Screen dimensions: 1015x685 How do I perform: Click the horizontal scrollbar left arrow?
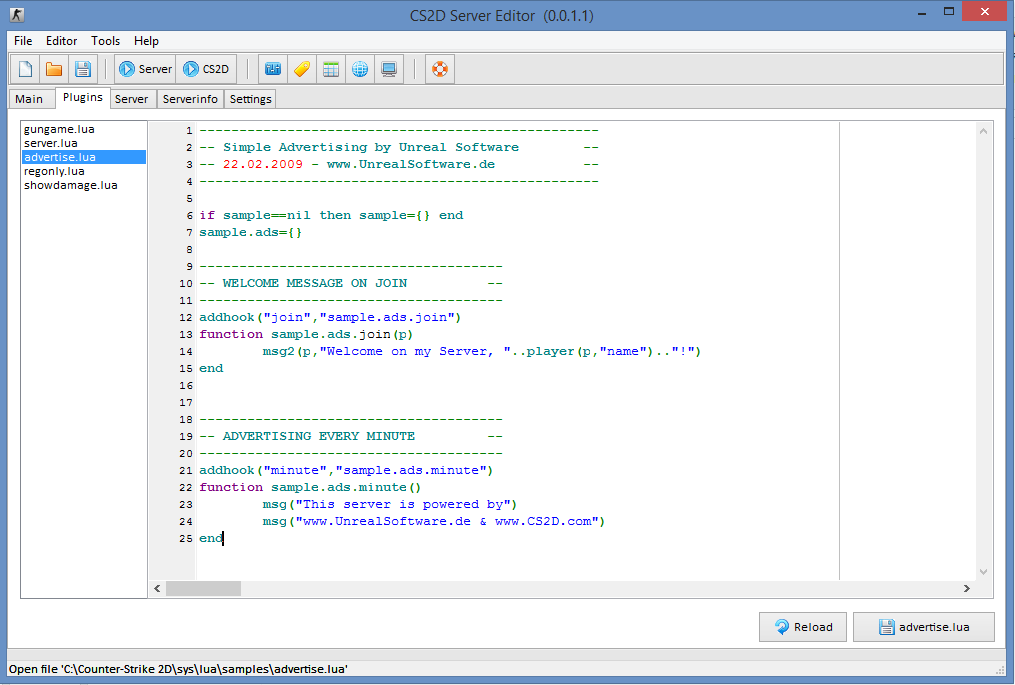[x=157, y=589]
